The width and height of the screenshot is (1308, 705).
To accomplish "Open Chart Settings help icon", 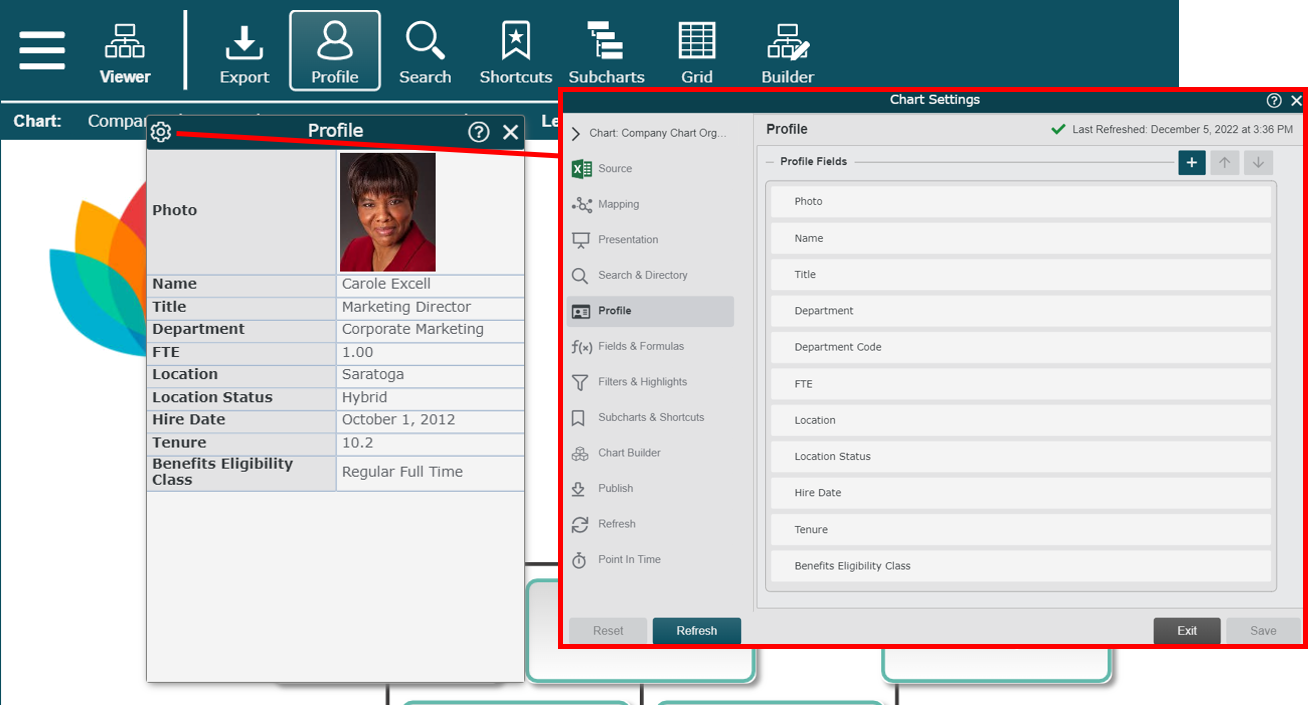I will click(1274, 100).
